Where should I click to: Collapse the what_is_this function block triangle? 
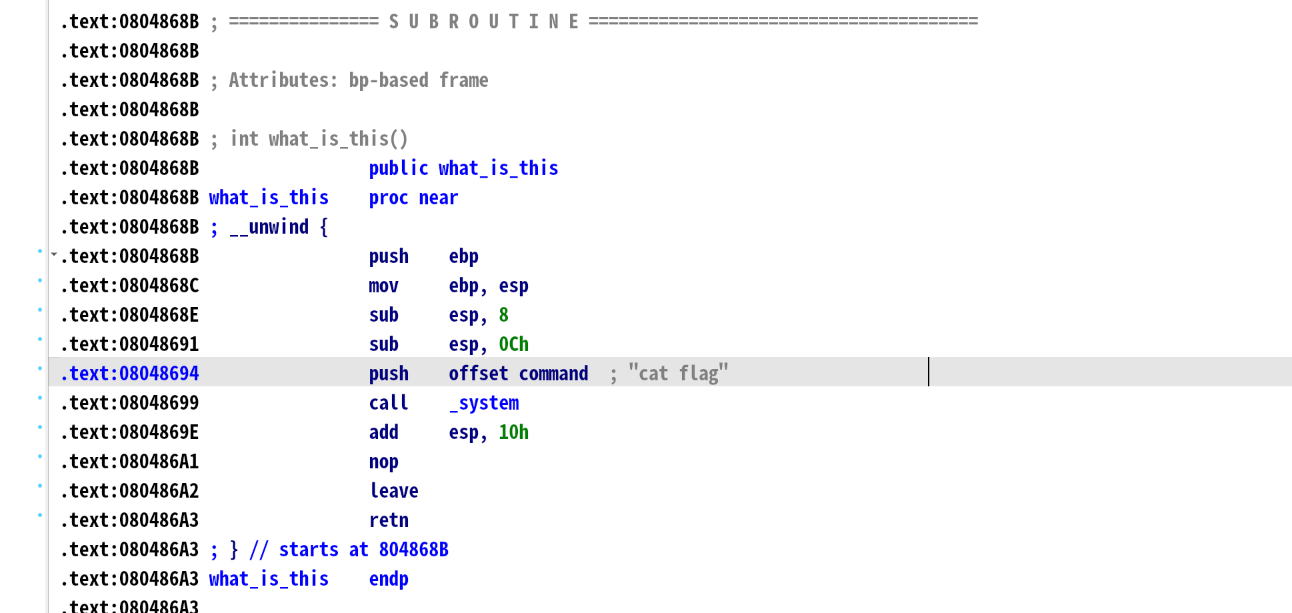pos(53,254)
